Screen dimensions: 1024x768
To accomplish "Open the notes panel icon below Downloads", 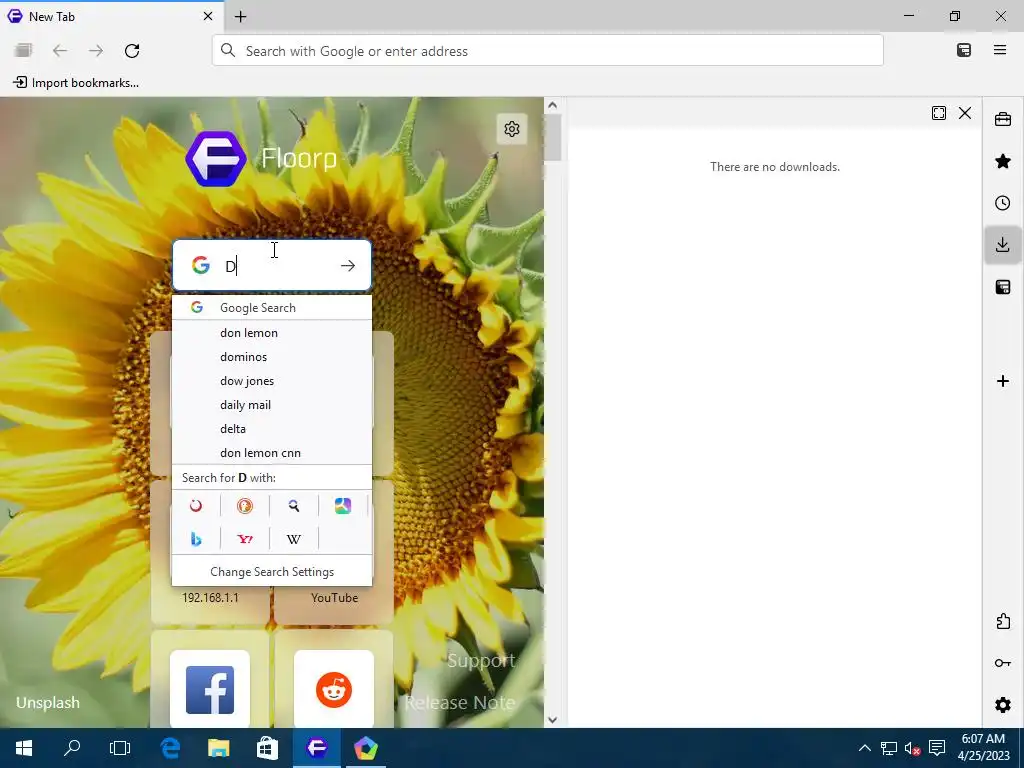I will 1002,287.
